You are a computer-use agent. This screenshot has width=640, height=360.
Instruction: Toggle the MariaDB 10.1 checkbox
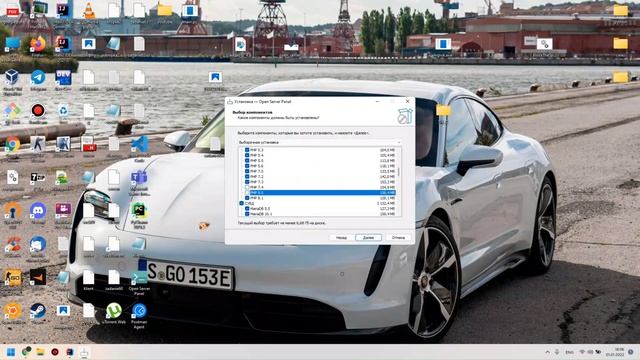[247, 213]
